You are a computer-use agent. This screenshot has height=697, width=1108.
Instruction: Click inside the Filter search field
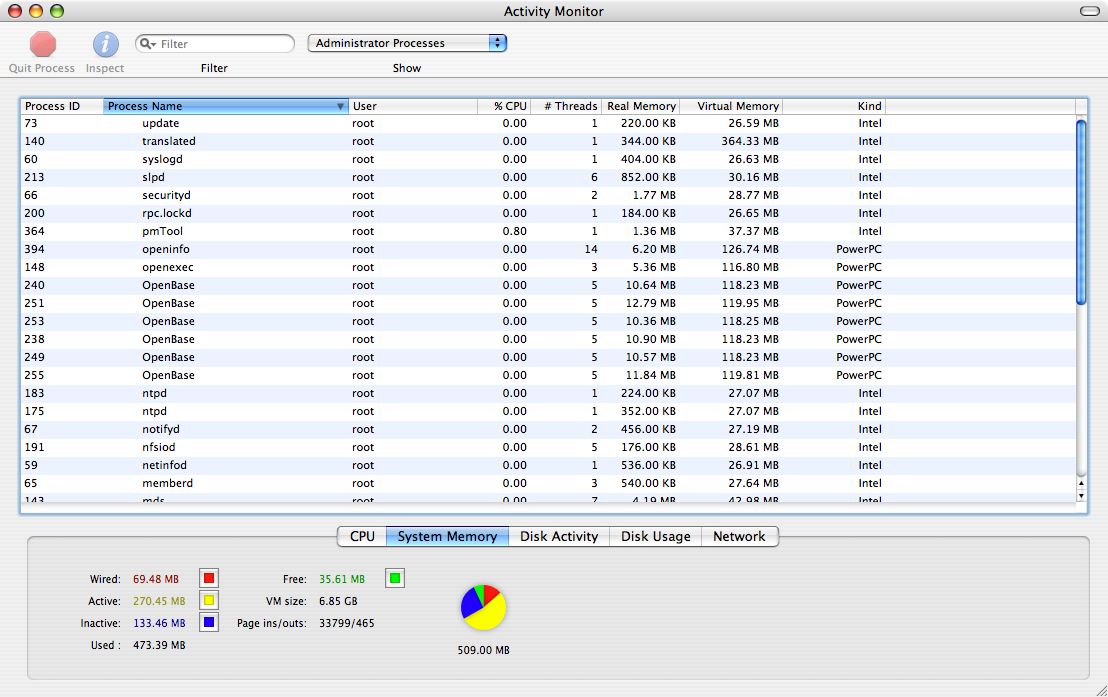pyautogui.click(x=223, y=44)
